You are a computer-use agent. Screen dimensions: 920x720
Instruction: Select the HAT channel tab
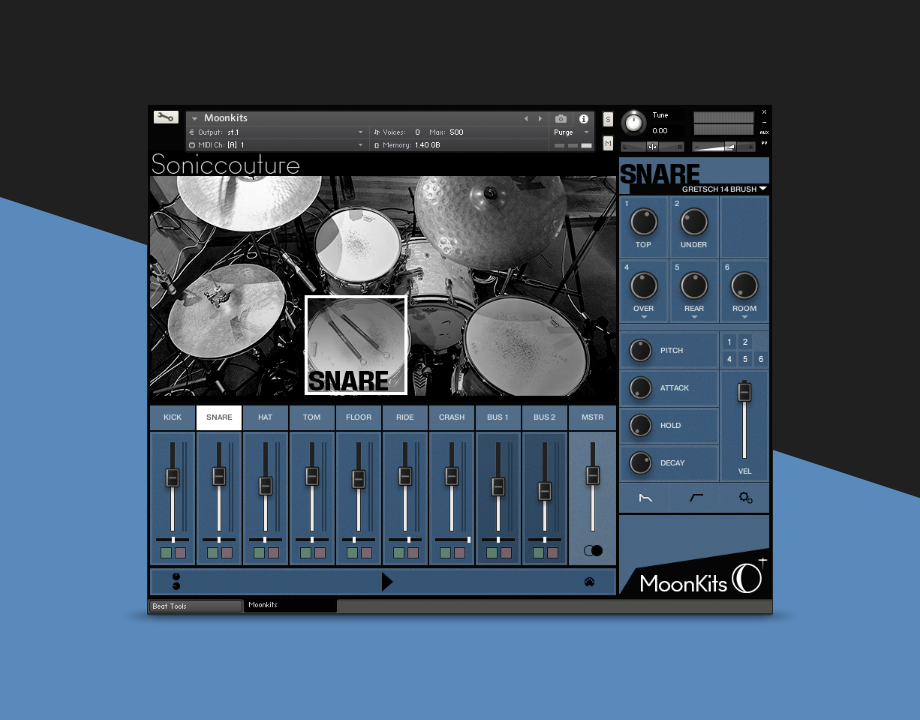pos(265,417)
